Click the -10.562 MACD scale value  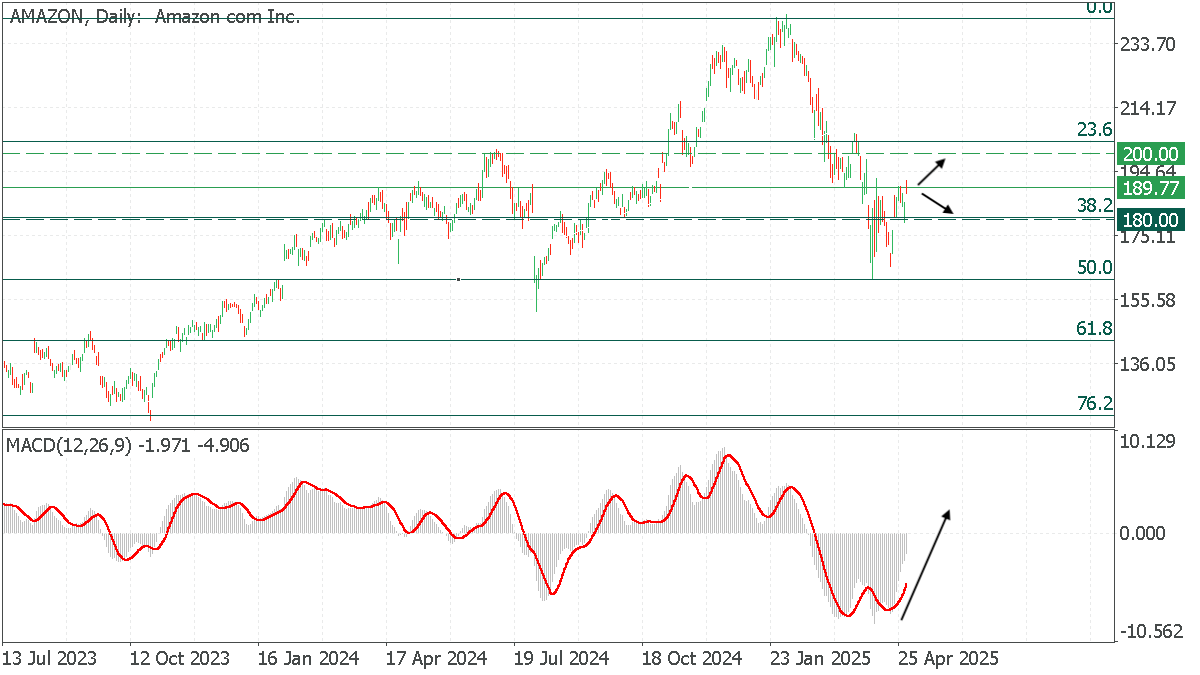click(1150, 631)
